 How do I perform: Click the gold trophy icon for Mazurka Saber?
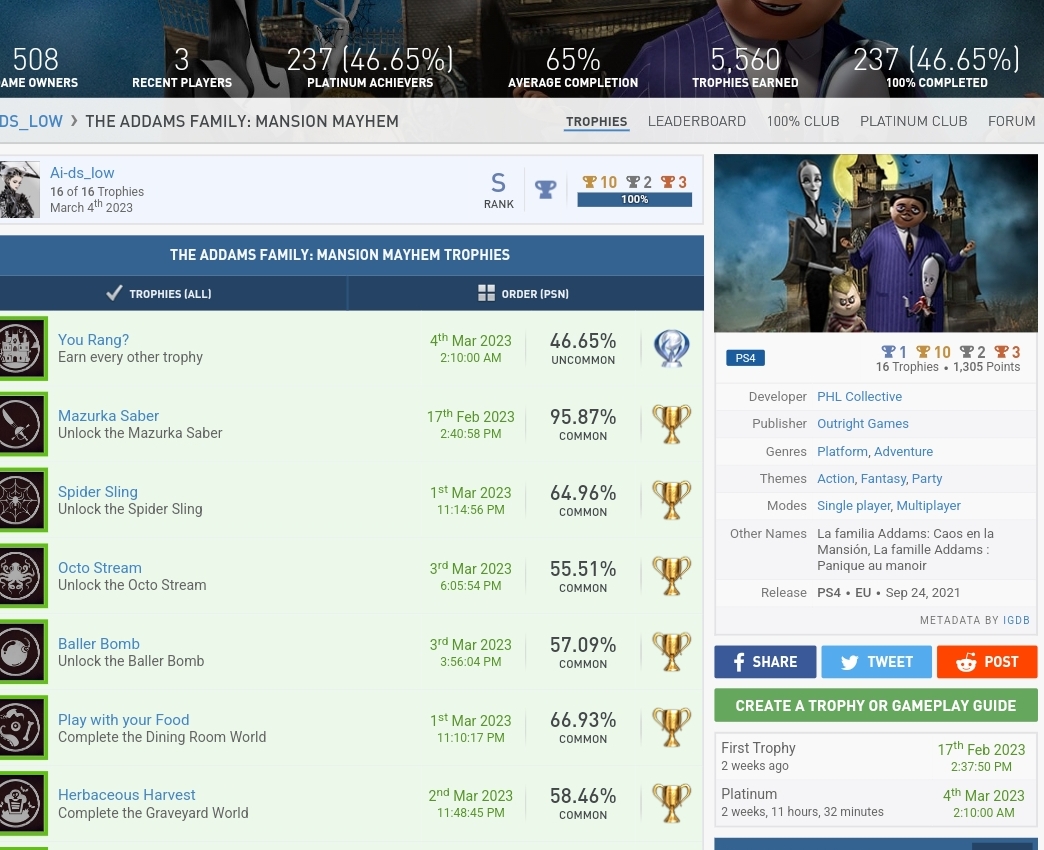pos(671,424)
